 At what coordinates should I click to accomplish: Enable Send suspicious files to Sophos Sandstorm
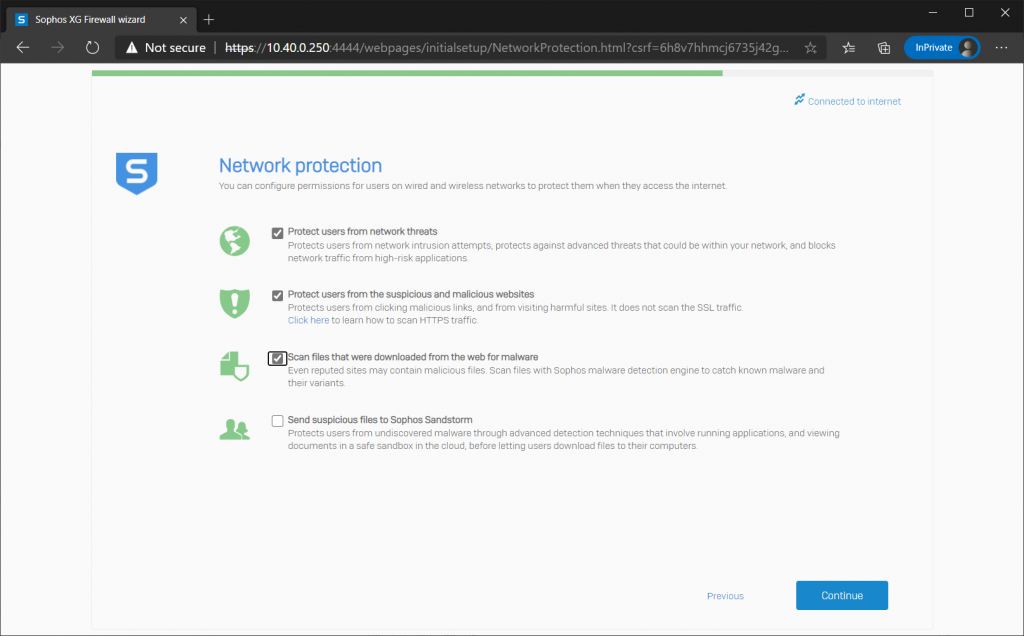pos(278,421)
